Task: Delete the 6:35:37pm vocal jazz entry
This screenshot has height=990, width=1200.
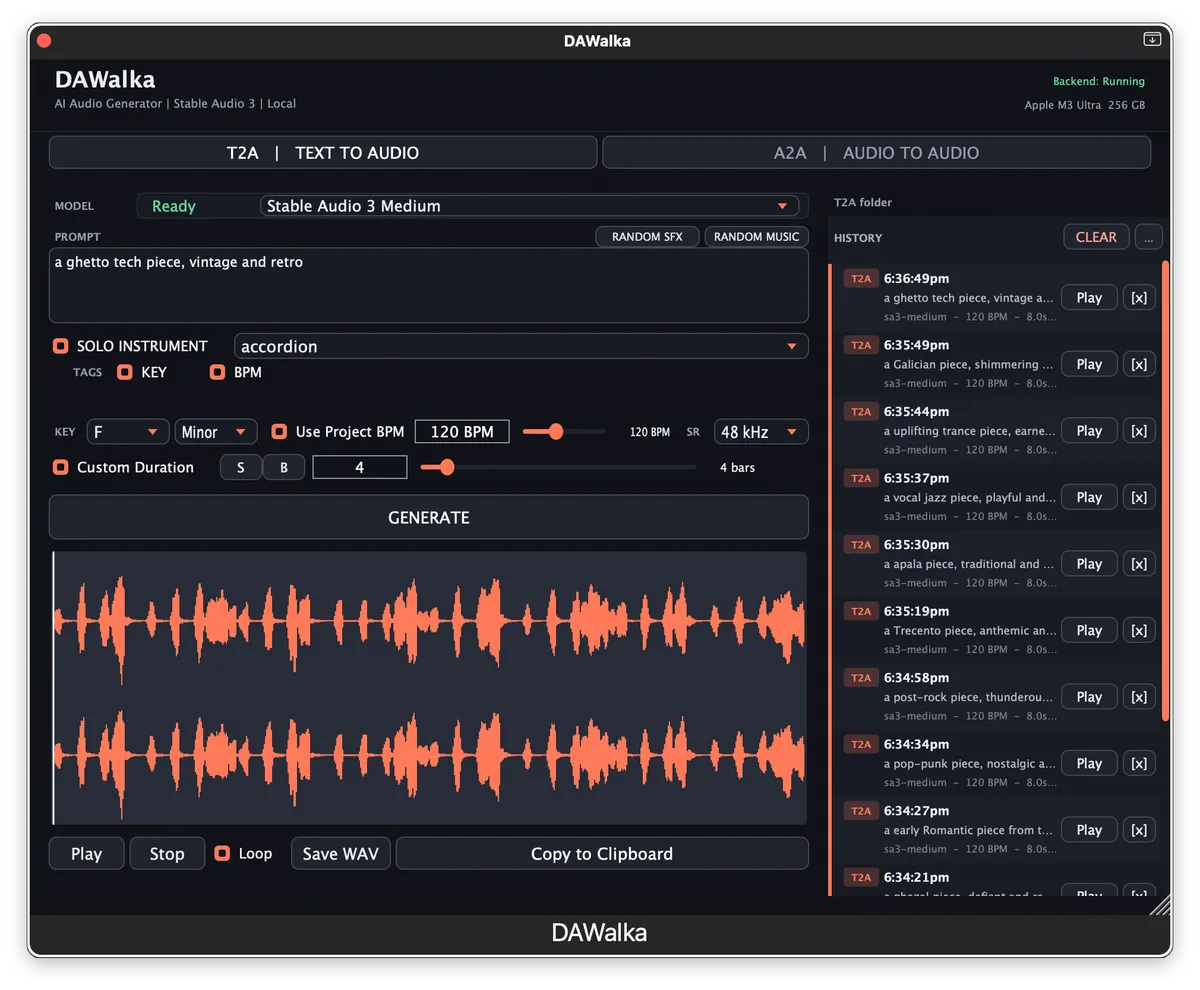Action: [1139, 497]
